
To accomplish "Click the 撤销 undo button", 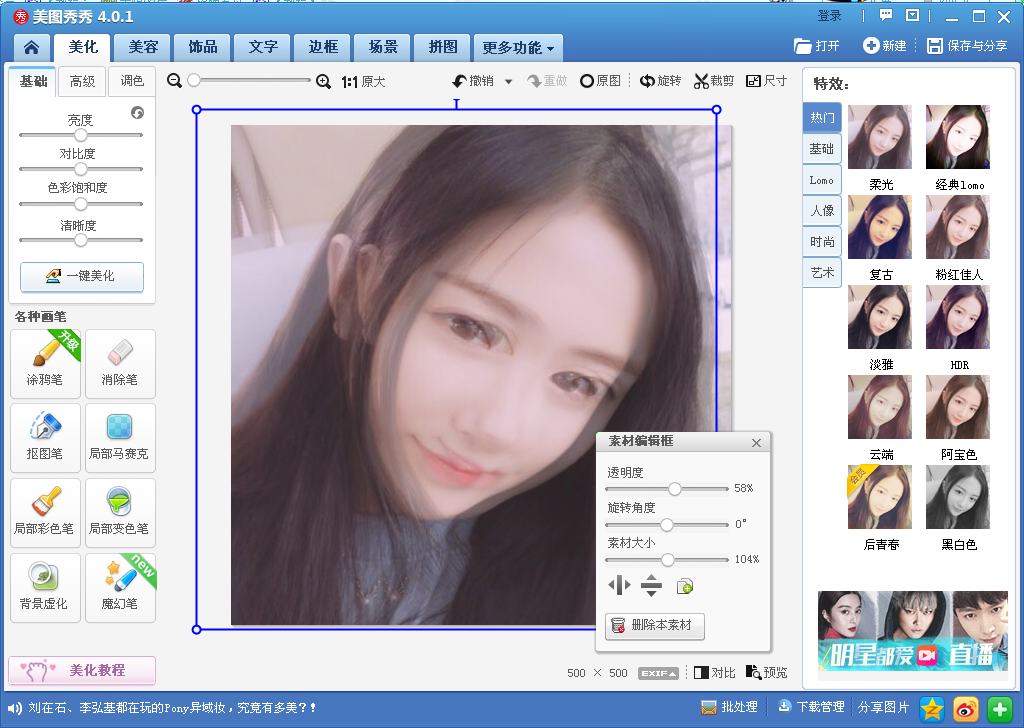I will tap(473, 81).
